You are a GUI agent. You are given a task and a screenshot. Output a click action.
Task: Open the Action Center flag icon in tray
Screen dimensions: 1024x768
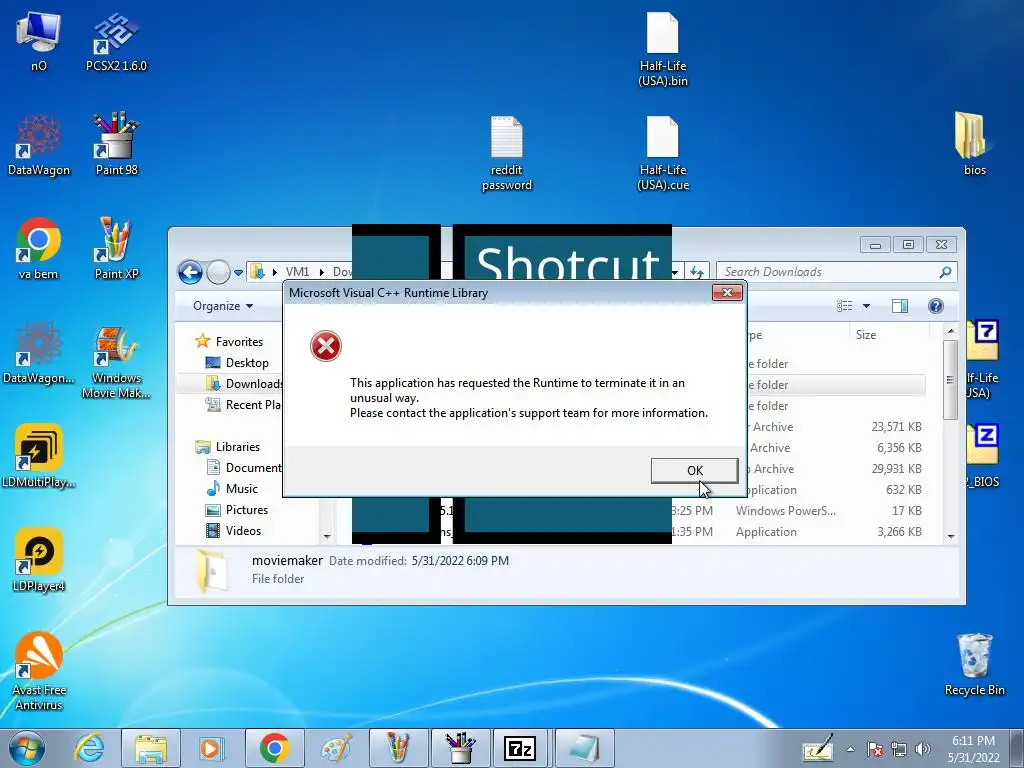[x=875, y=750]
